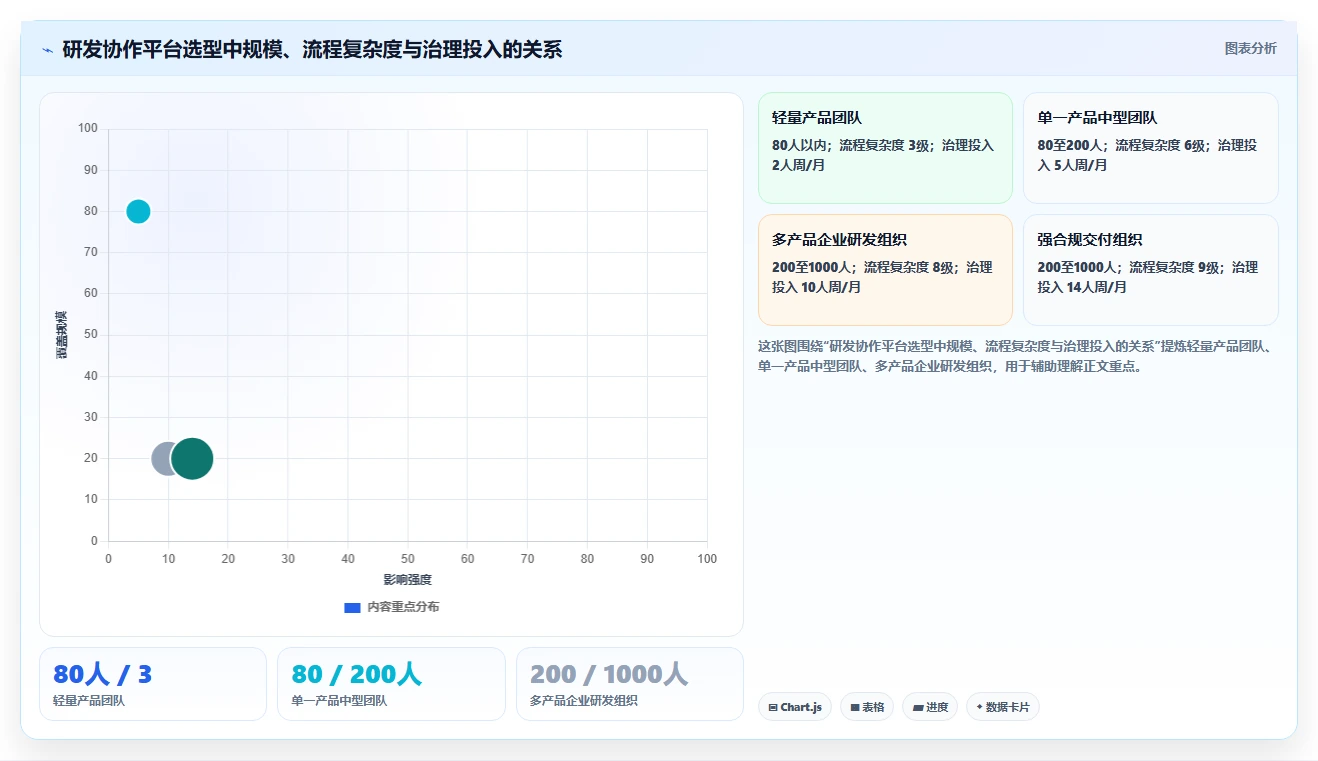The height and width of the screenshot is (761, 1318).
Task: Click the Chart.js tag icon
Action: pyautogui.click(x=773, y=707)
